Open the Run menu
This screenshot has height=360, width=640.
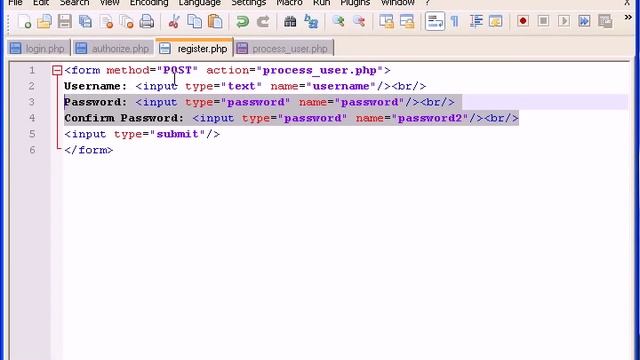tap(322, 3)
